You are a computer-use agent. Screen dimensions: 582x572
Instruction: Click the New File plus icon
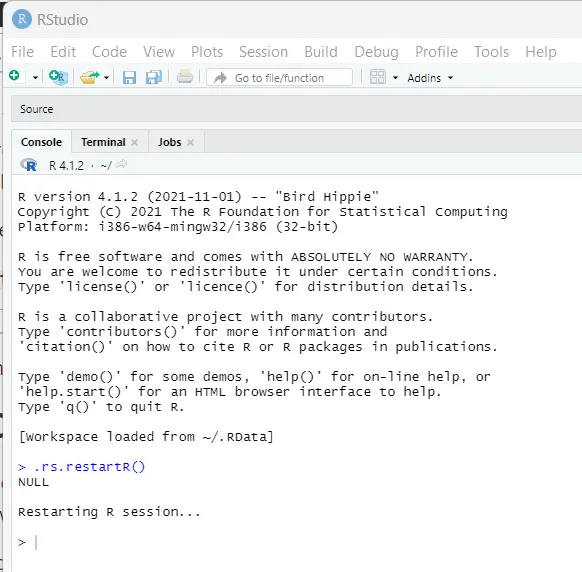coord(14,76)
